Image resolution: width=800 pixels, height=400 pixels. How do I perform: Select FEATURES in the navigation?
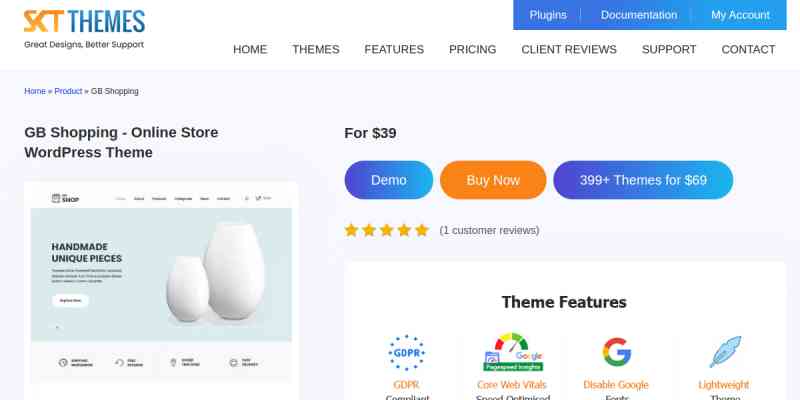pyautogui.click(x=394, y=49)
